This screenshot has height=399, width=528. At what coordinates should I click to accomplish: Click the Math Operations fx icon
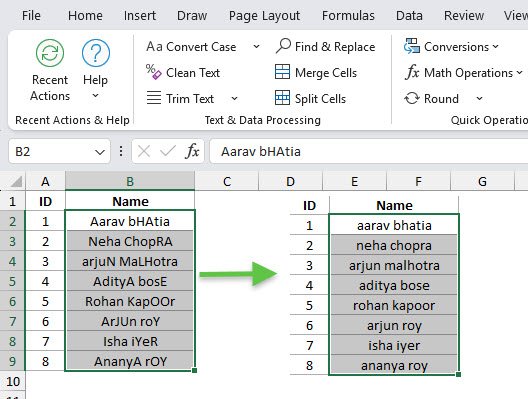(412, 72)
